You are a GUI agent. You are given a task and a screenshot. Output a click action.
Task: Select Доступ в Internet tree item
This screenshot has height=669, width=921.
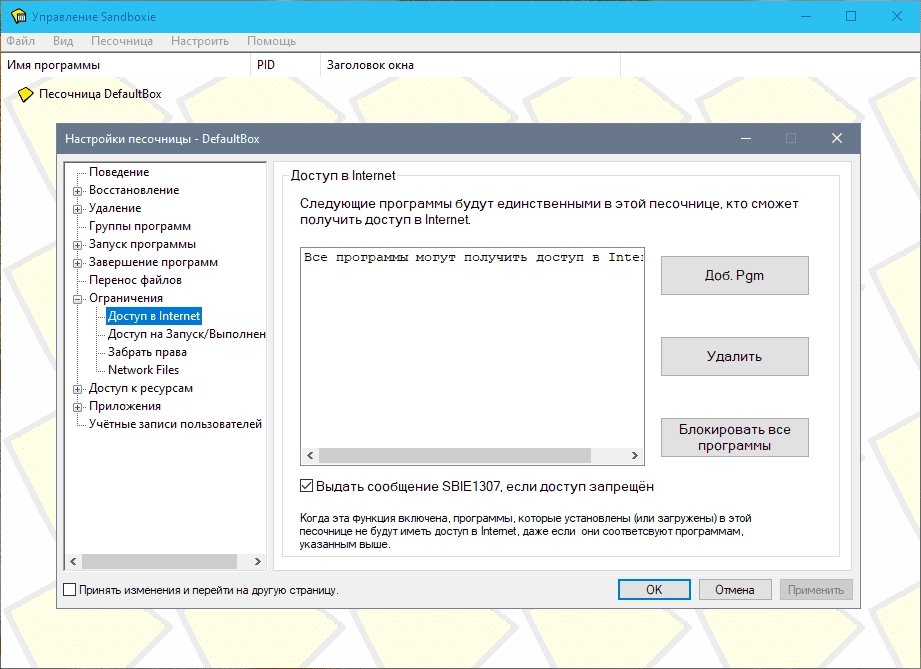pyautogui.click(x=154, y=316)
